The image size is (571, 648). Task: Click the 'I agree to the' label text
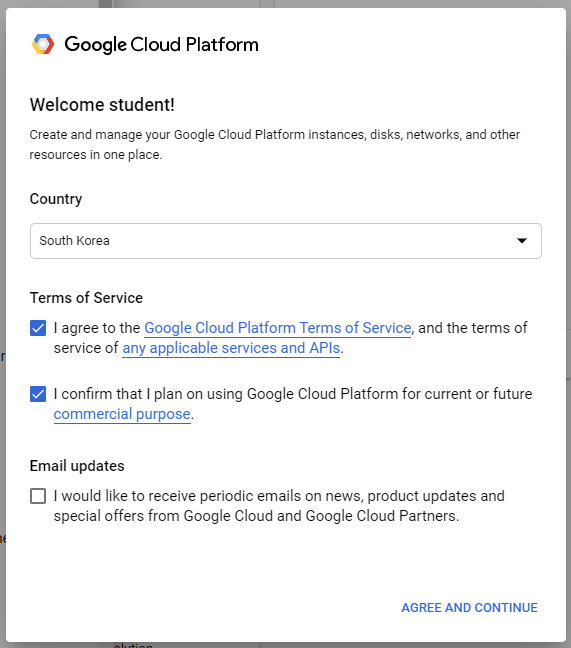coord(97,328)
